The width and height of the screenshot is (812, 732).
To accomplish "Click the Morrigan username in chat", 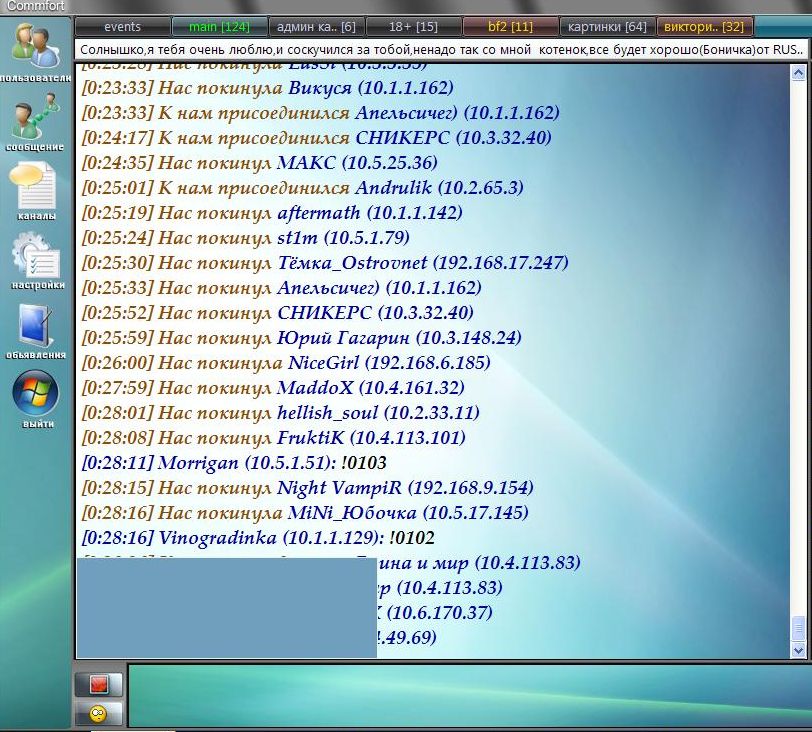I will [x=199, y=463].
